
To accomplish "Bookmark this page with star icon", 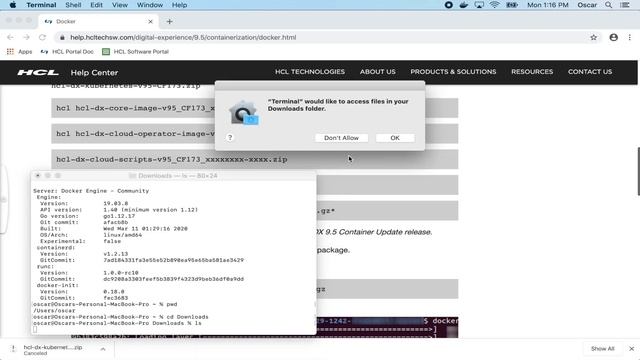I will click(x=593, y=37).
